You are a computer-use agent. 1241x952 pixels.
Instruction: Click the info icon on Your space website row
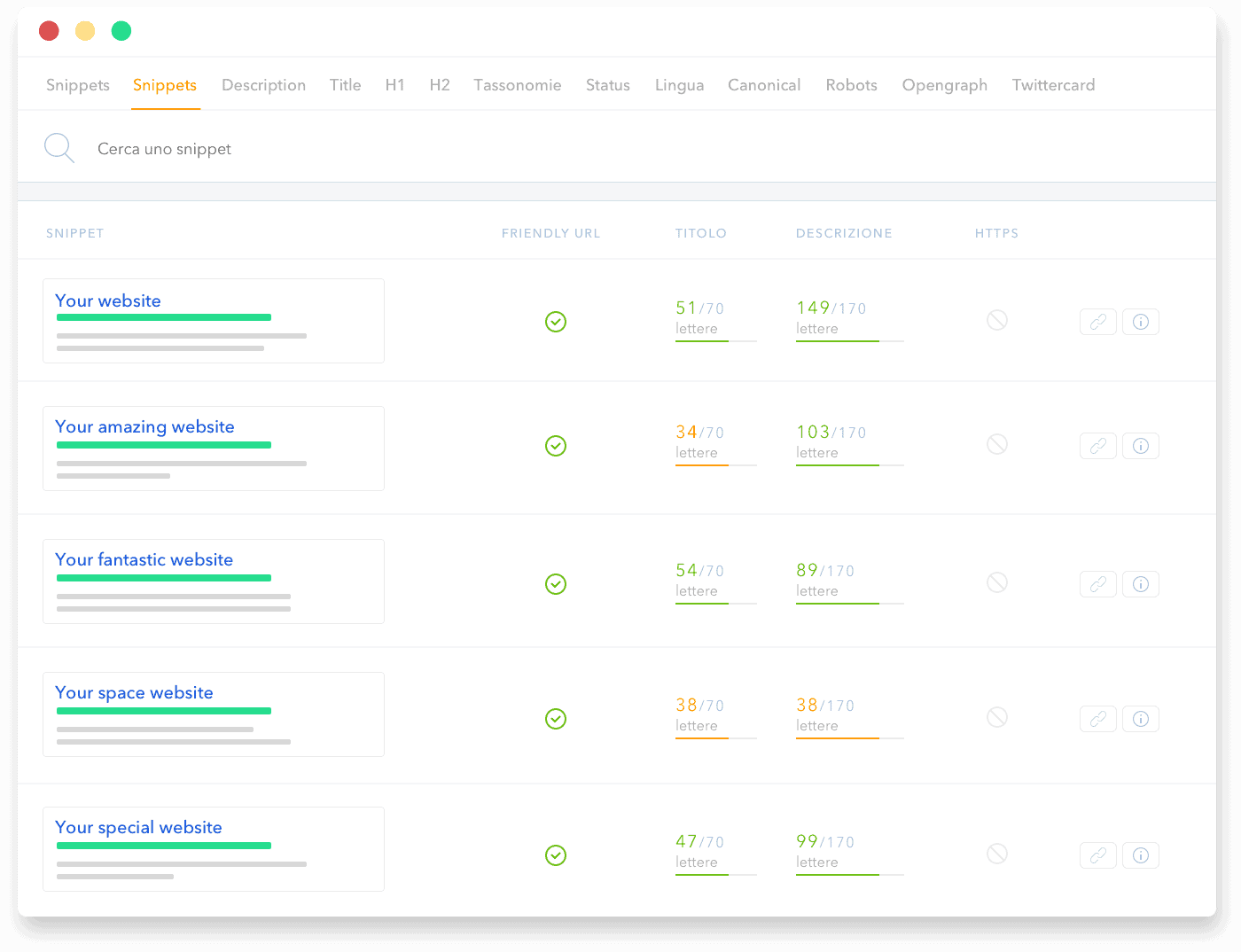pos(1141,719)
